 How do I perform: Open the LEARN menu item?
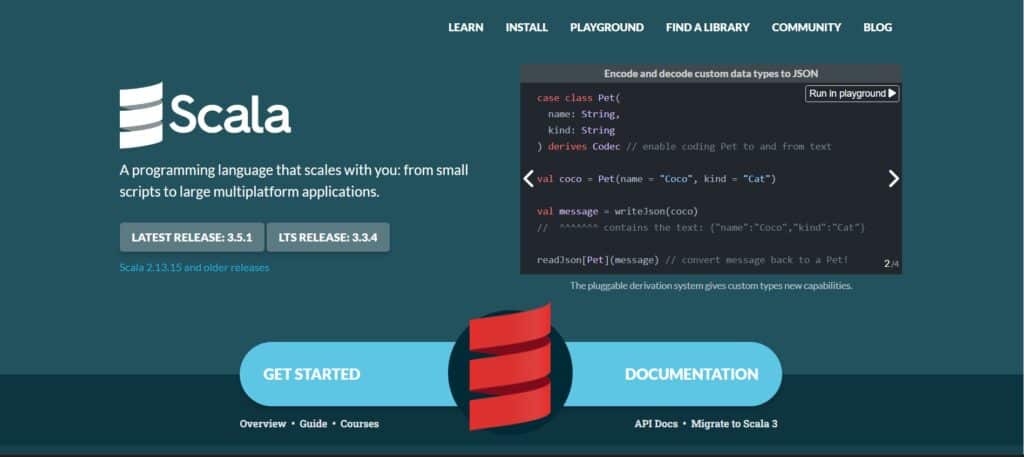pos(466,27)
